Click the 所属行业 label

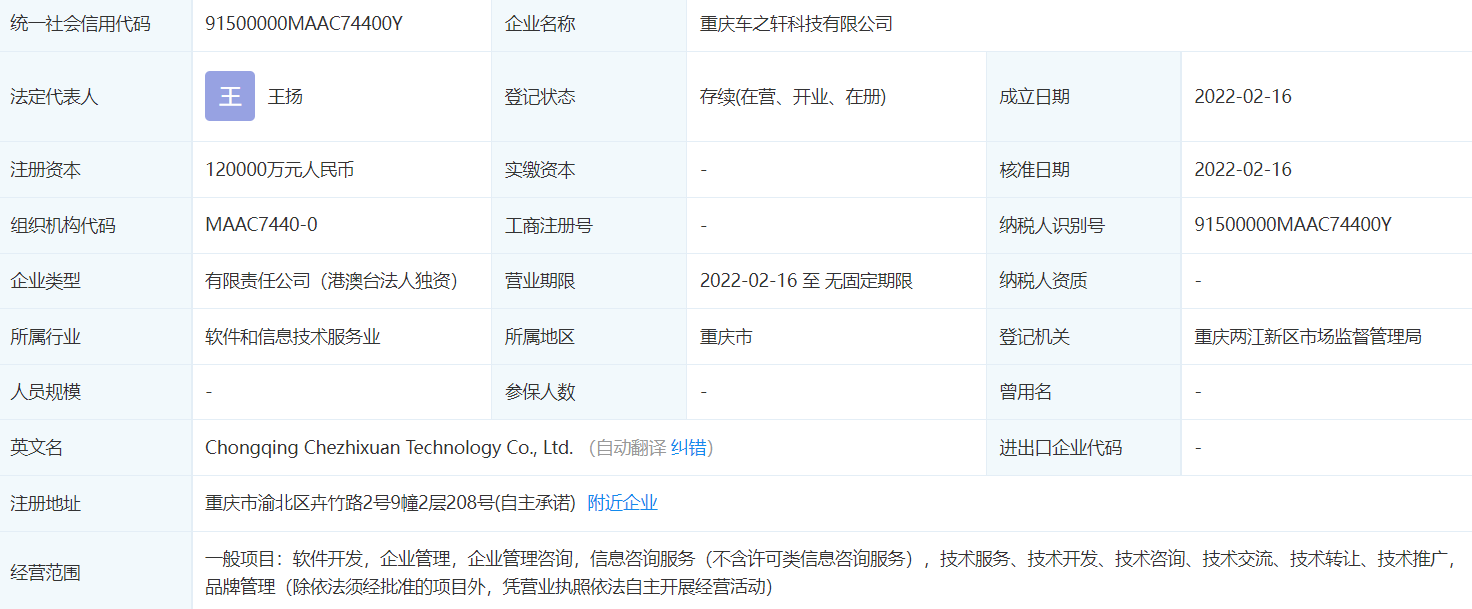[x=45, y=337]
